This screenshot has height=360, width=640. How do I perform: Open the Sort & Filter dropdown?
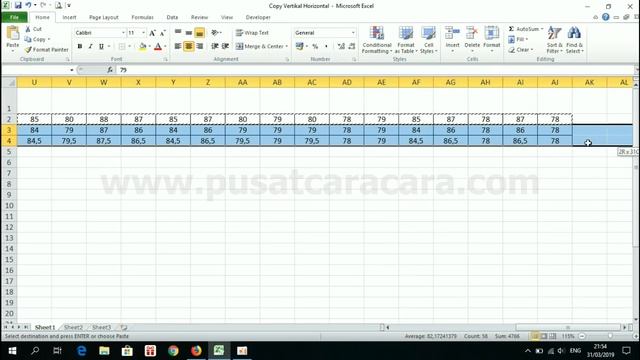coord(554,40)
